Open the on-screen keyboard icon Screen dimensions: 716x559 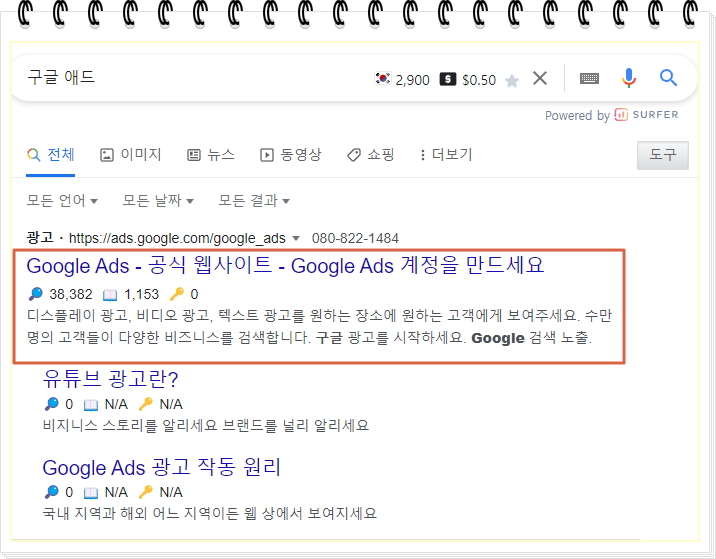coord(589,79)
